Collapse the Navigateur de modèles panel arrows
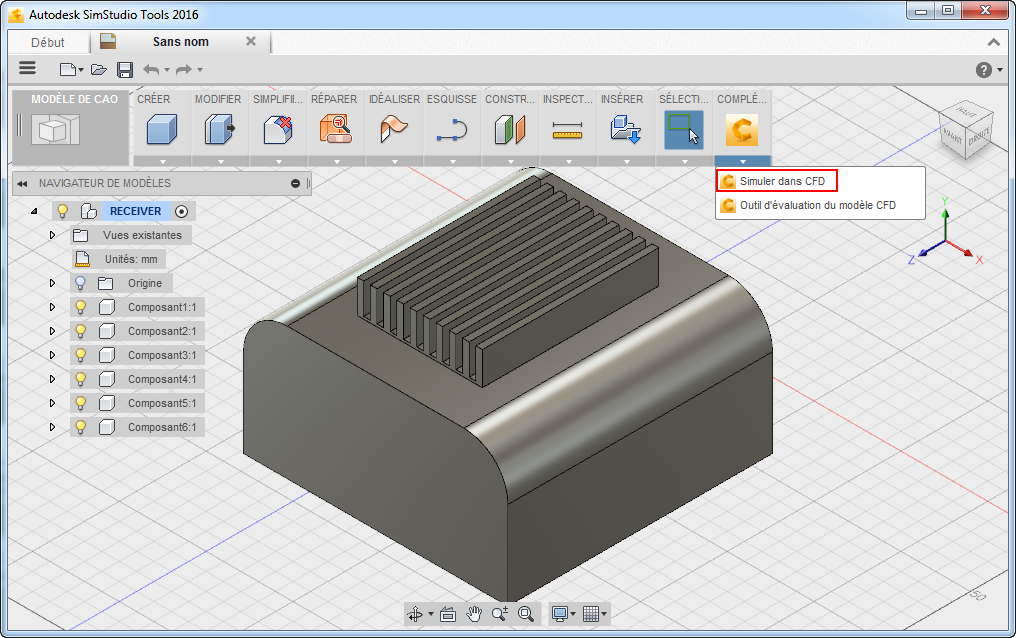The height and width of the screenshot is (638, 1016). [22, 183]
